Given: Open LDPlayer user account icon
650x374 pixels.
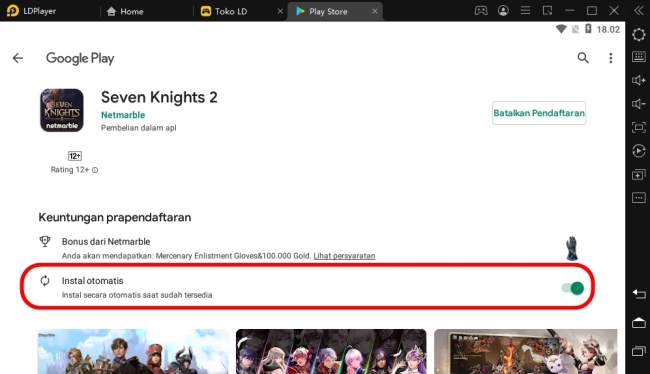Looking at the screenshot, I should point(503,10).
